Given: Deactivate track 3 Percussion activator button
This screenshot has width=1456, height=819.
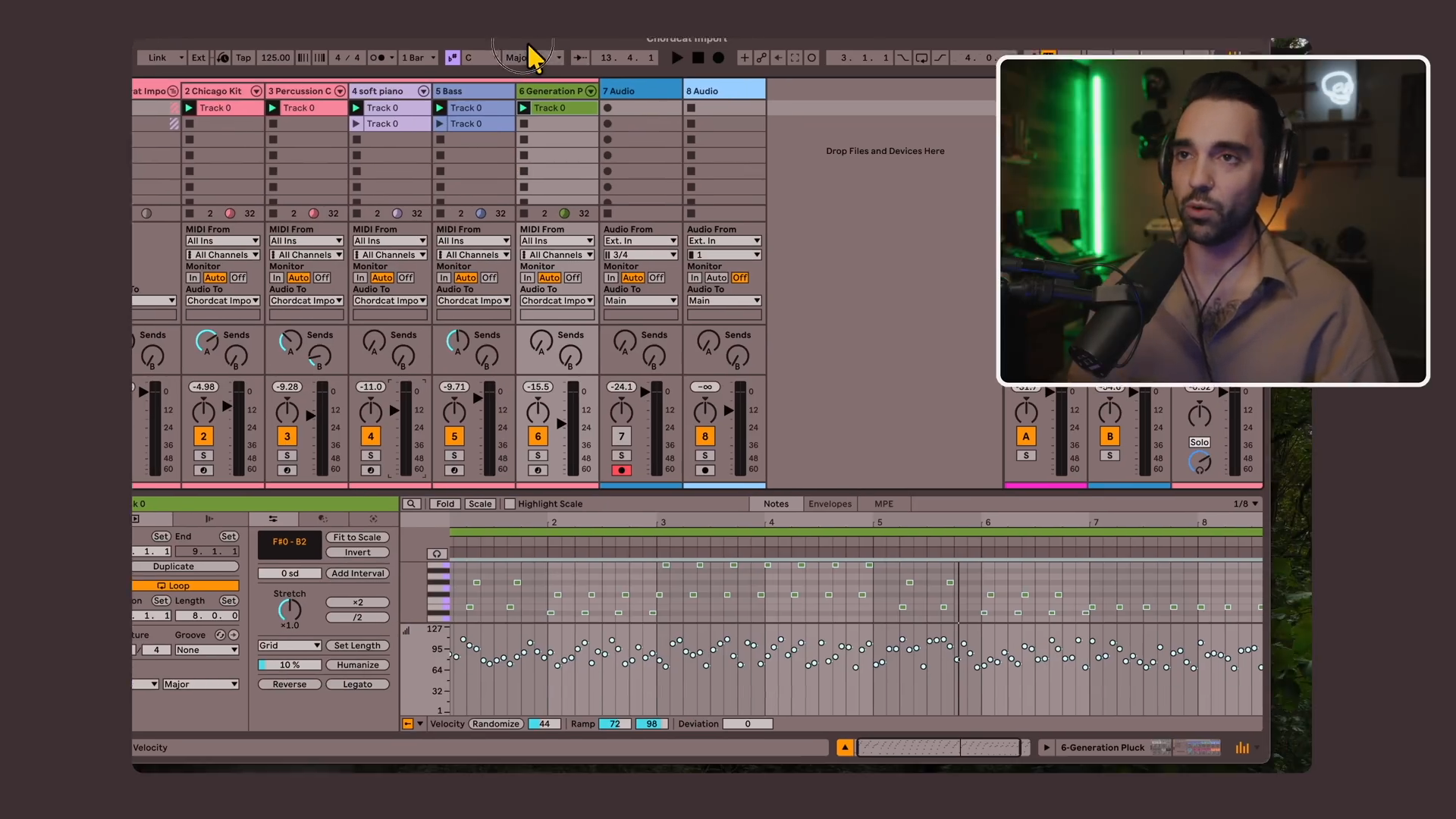Looking at the screenshot, I should (287, 436).
